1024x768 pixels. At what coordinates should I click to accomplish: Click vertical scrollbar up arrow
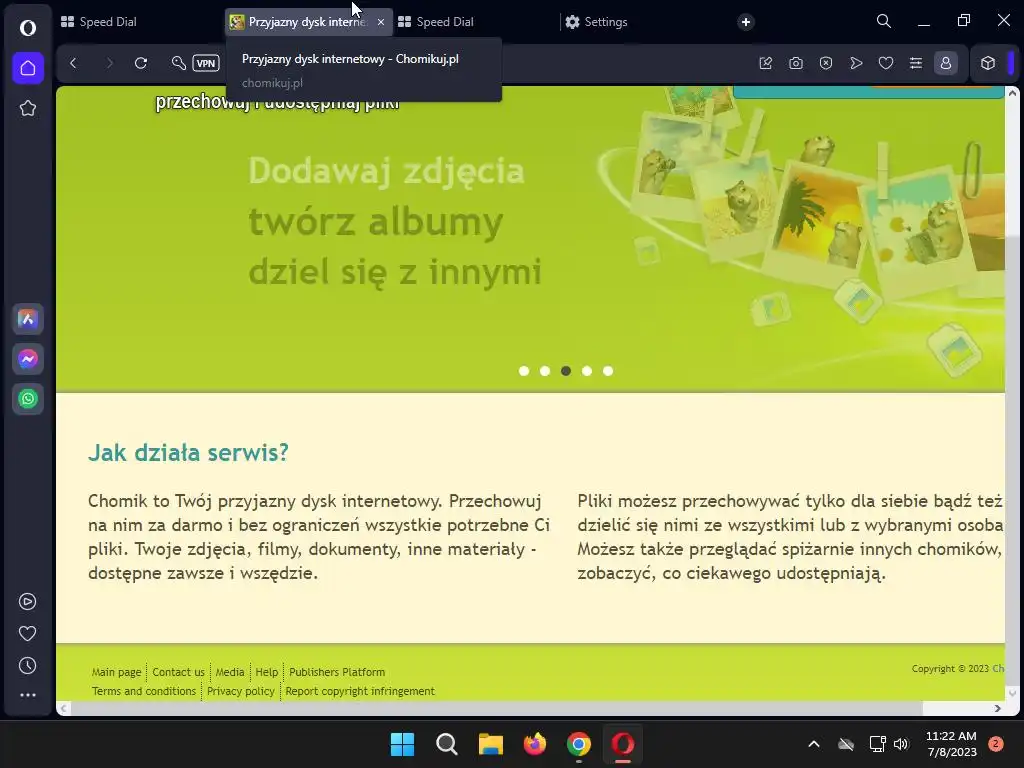tap(1012, 93)
